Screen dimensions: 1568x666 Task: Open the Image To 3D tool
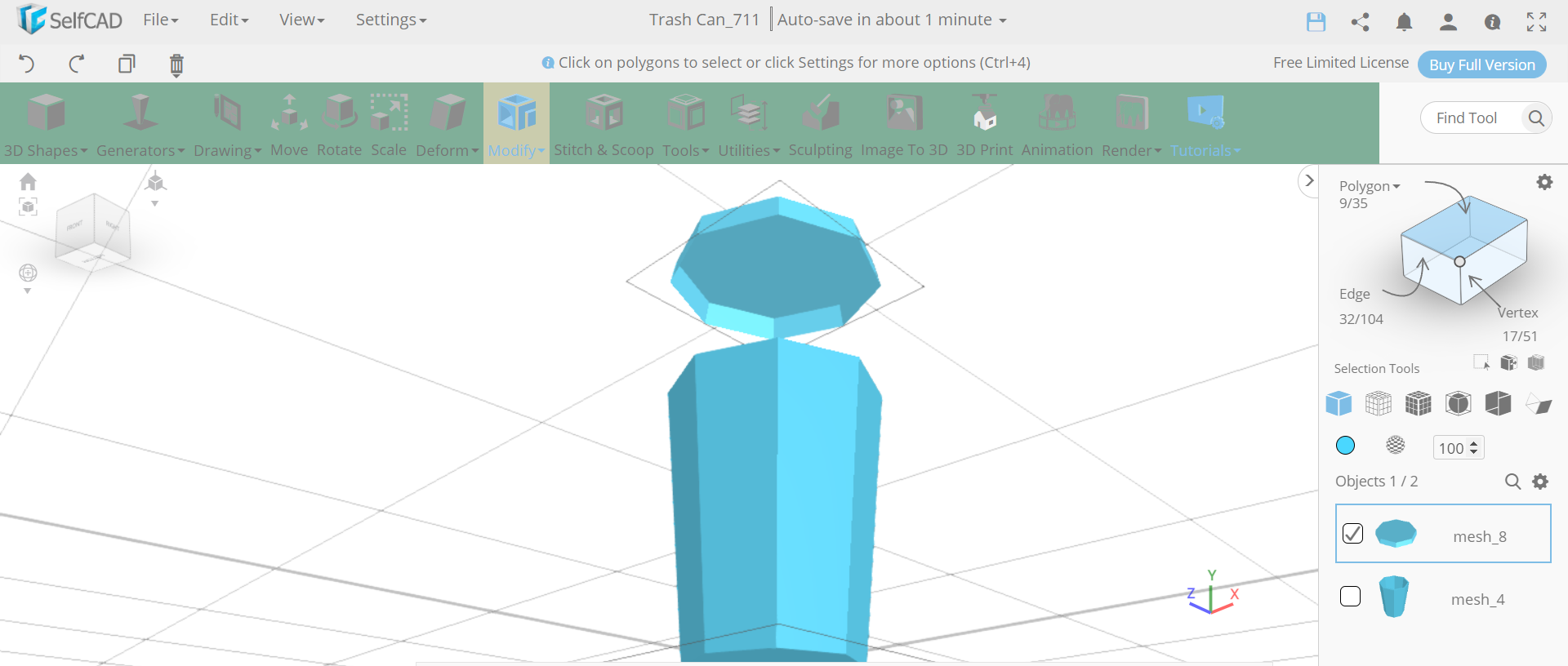click(x=904, y=123)
